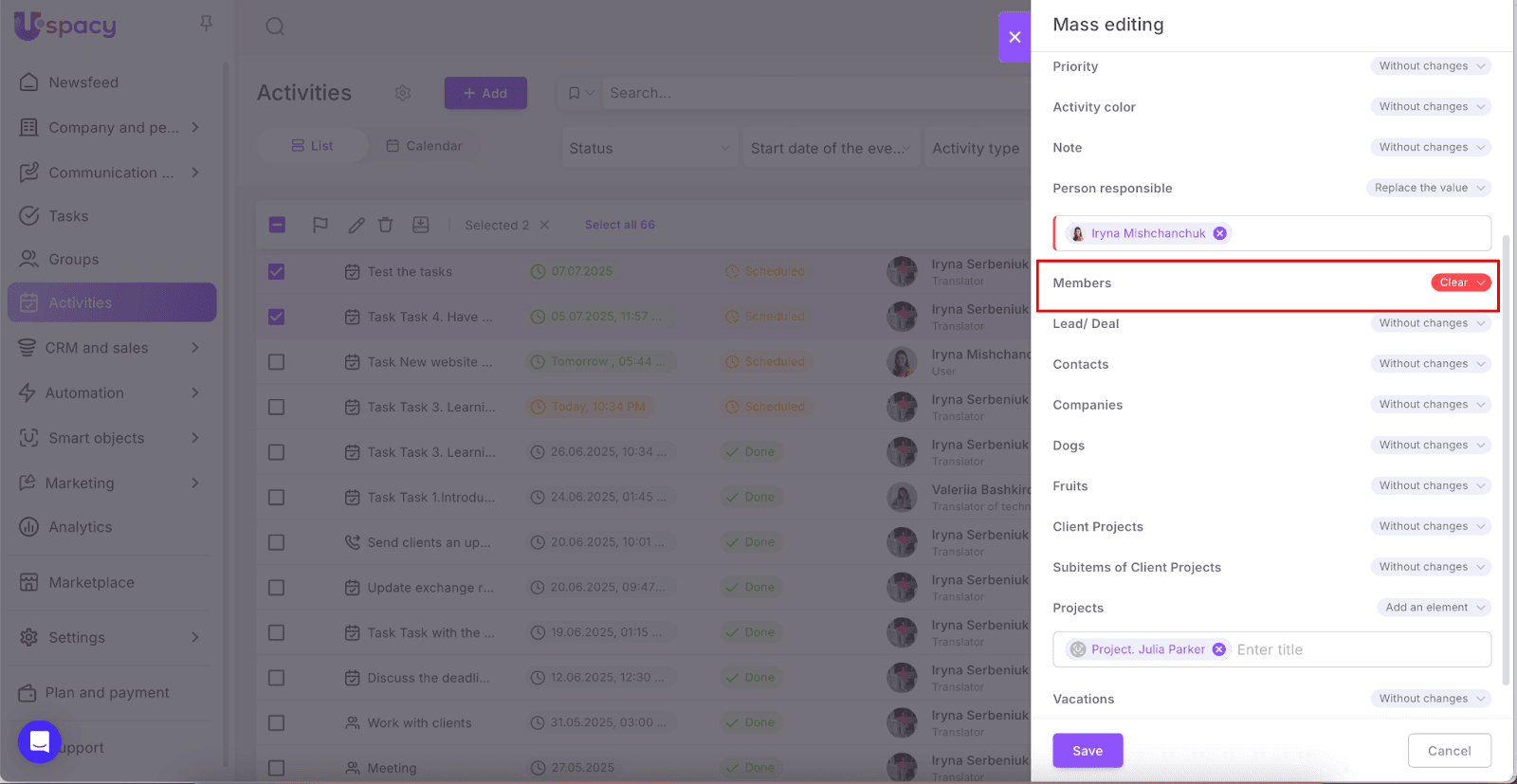Click the search magnifier icon at top
1517x784 pixels.
(275, 27)
